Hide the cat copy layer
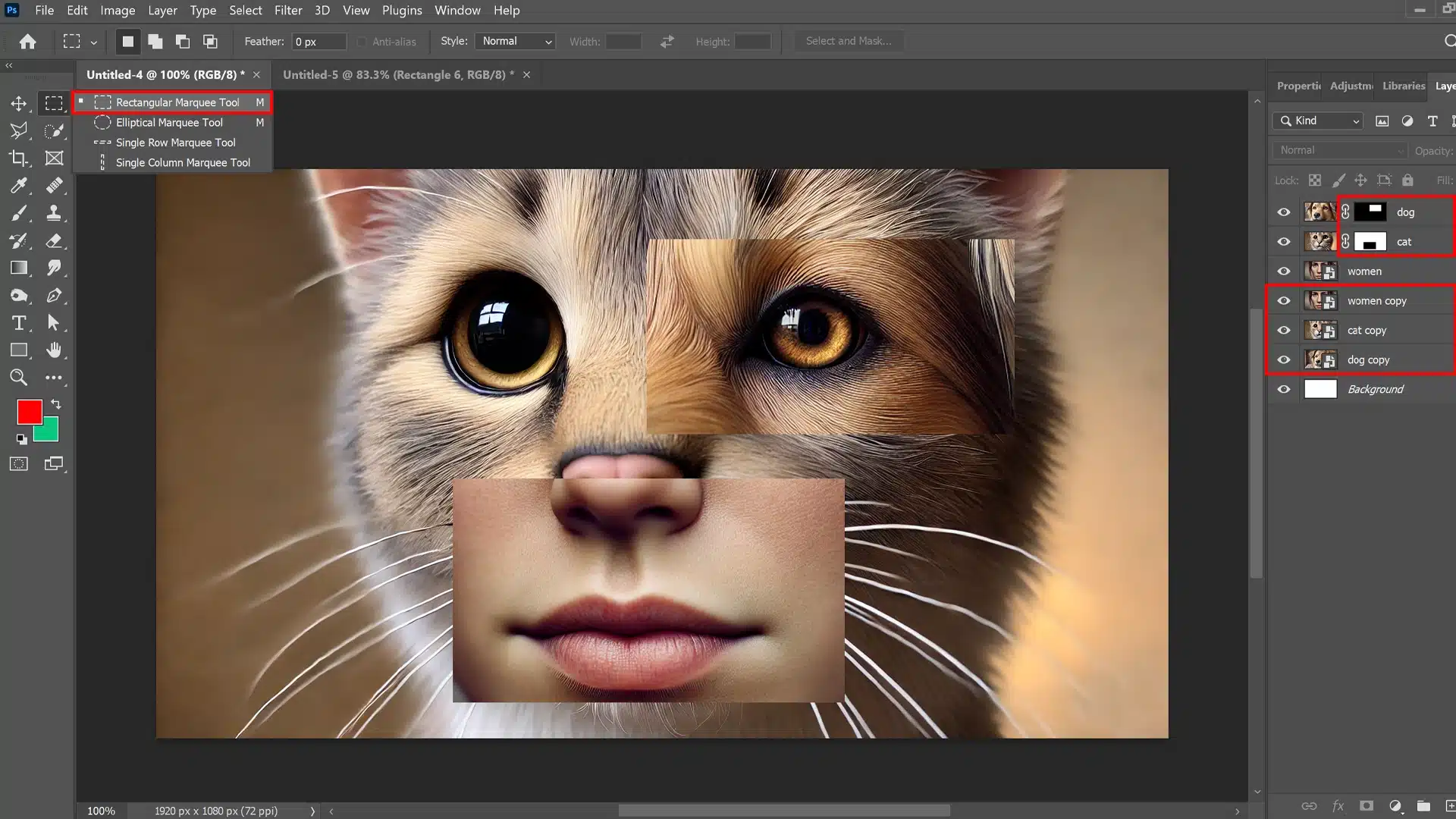1456x819 pixels. tap(1283, 331)
